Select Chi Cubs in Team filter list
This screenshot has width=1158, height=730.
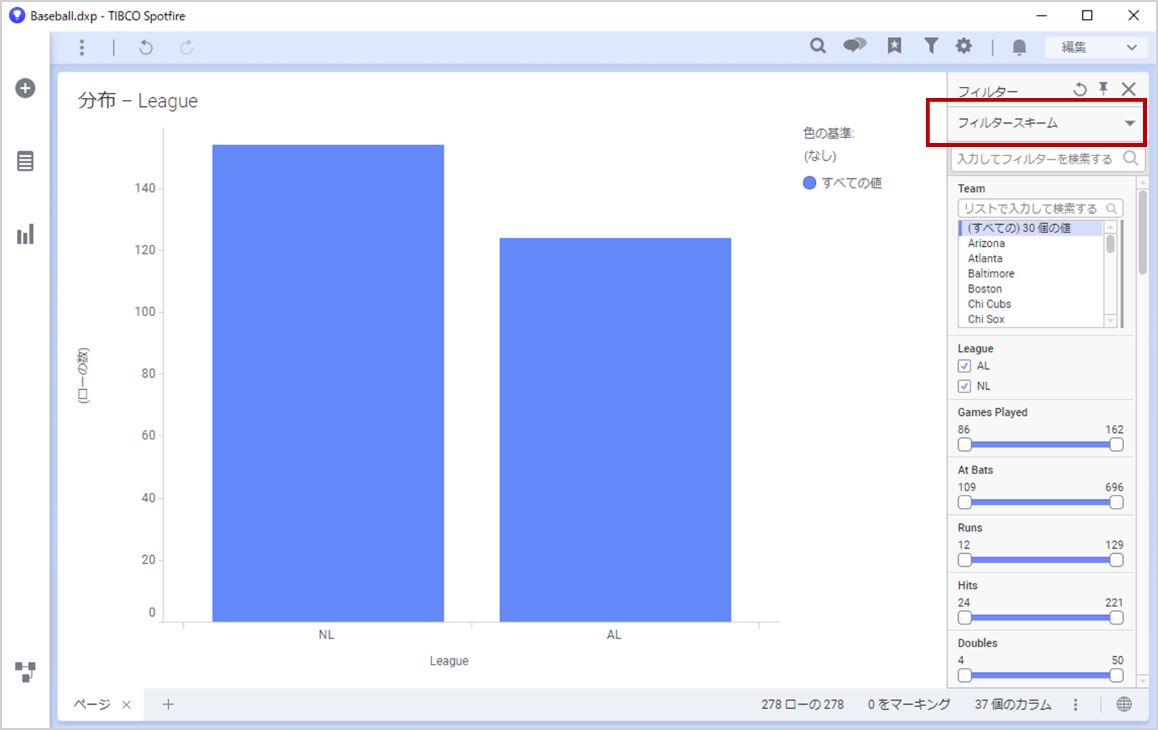point(990,304)
